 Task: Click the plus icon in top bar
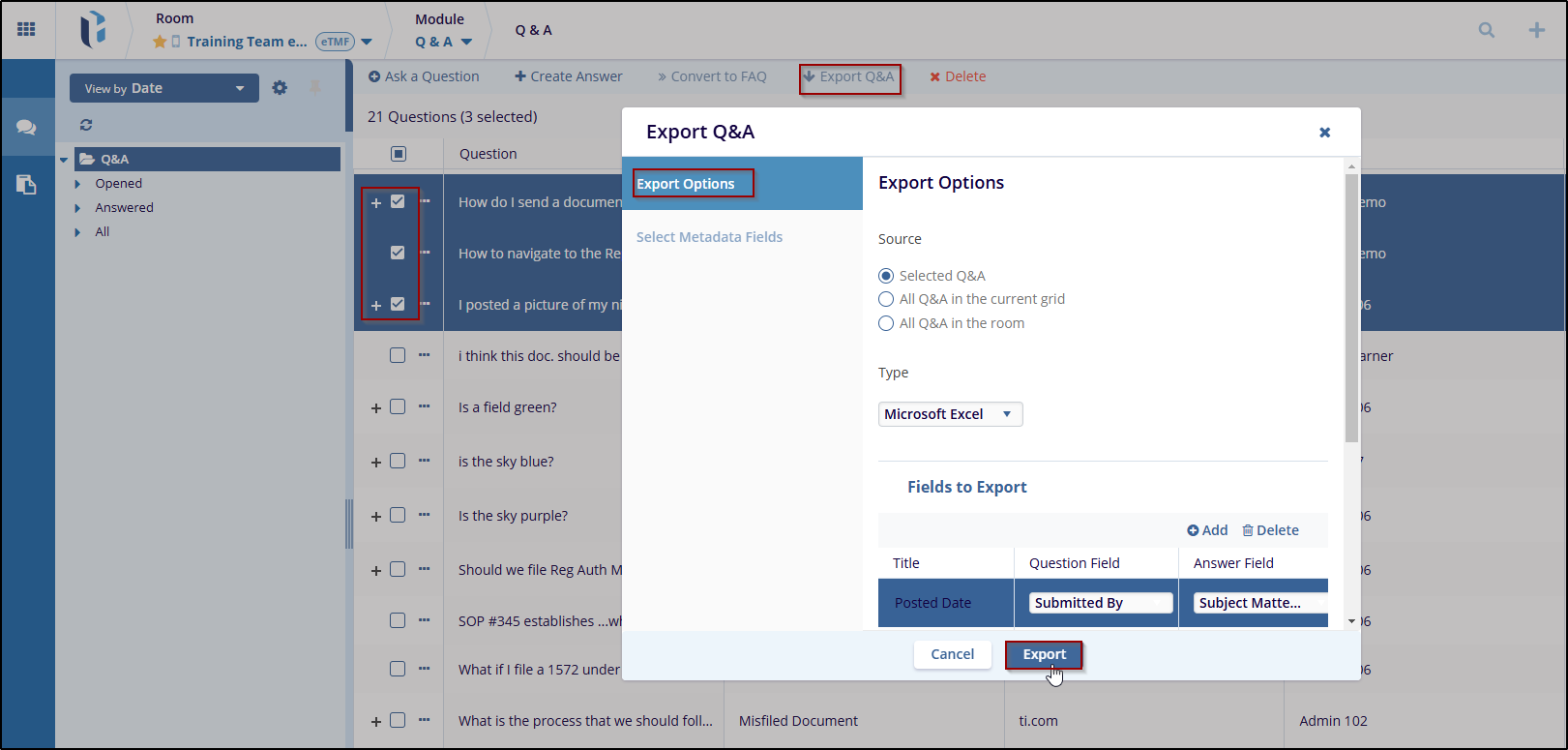click(x=1536, y=30)
